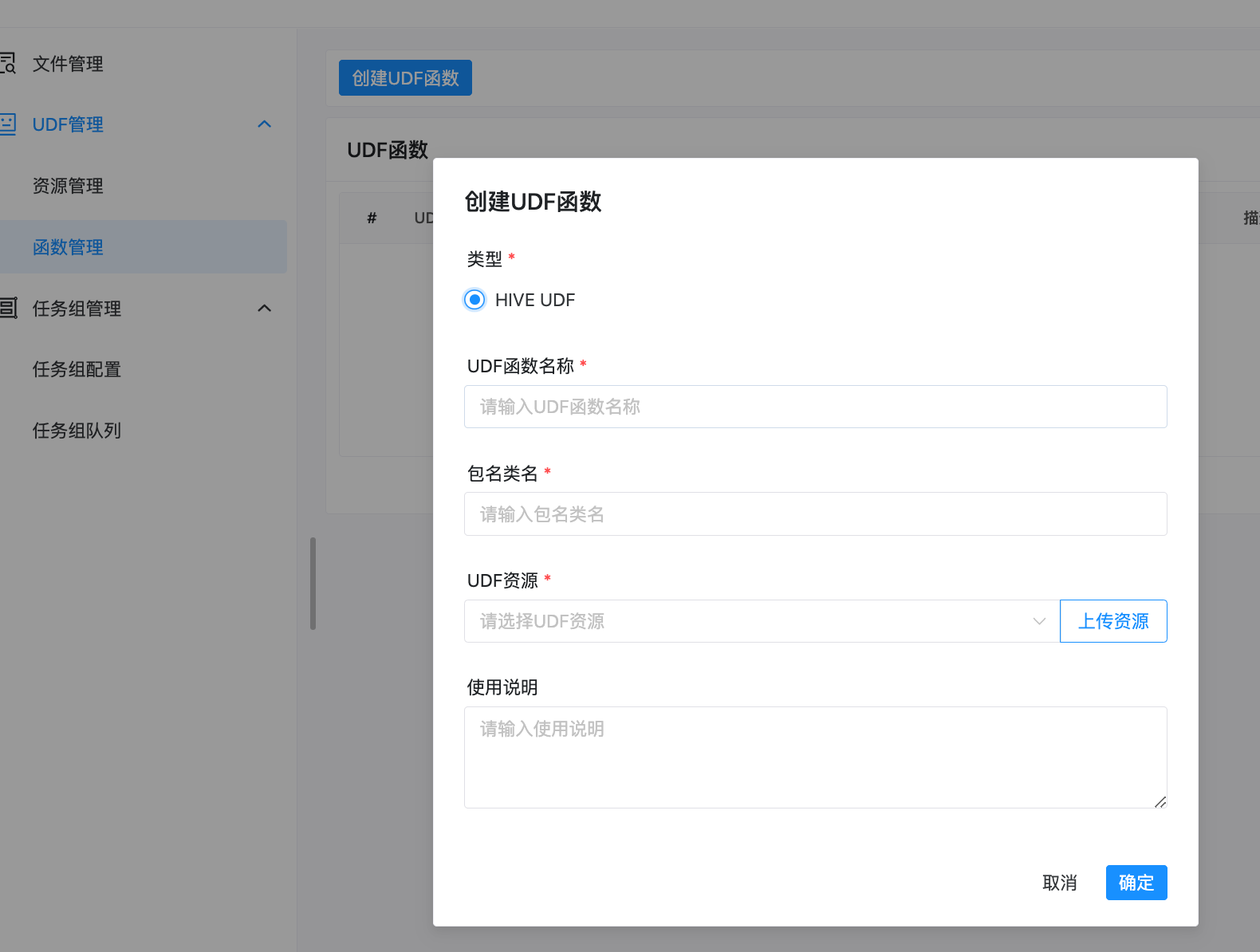Screen dimensions: 1260x952
Task: Click the UDF函数 panel heading
Action: 388,150
